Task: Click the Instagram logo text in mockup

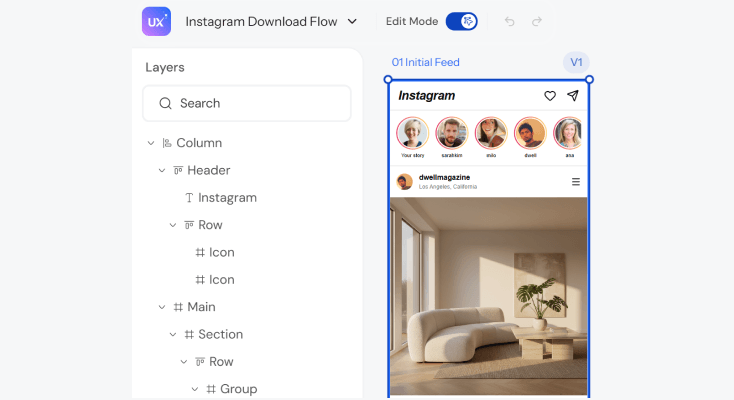Action: point(426,96)
